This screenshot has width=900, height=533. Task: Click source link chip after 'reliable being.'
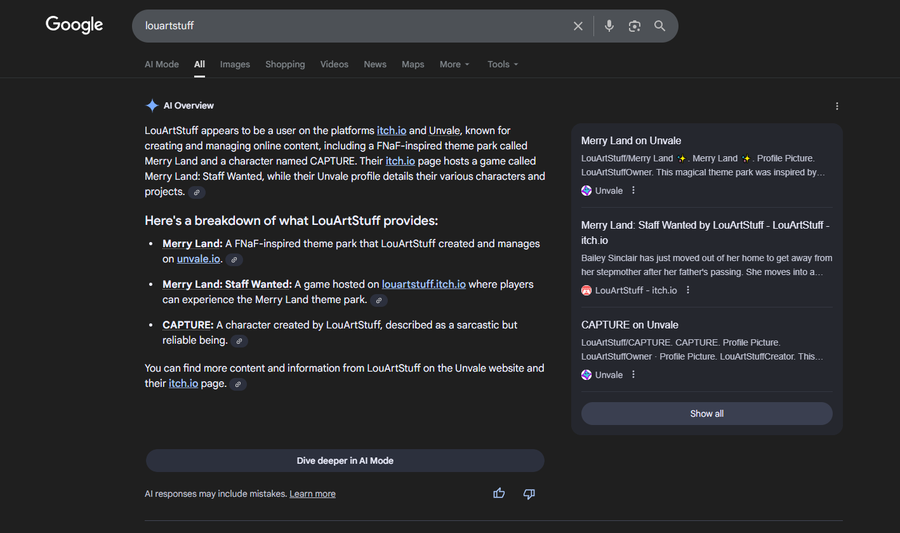tap(239, 341)
